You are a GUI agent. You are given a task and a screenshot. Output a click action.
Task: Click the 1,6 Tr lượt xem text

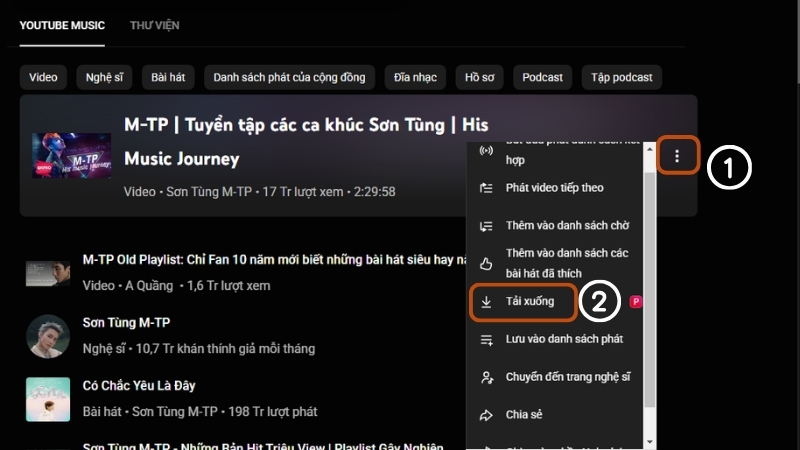[x=229, y=286]
